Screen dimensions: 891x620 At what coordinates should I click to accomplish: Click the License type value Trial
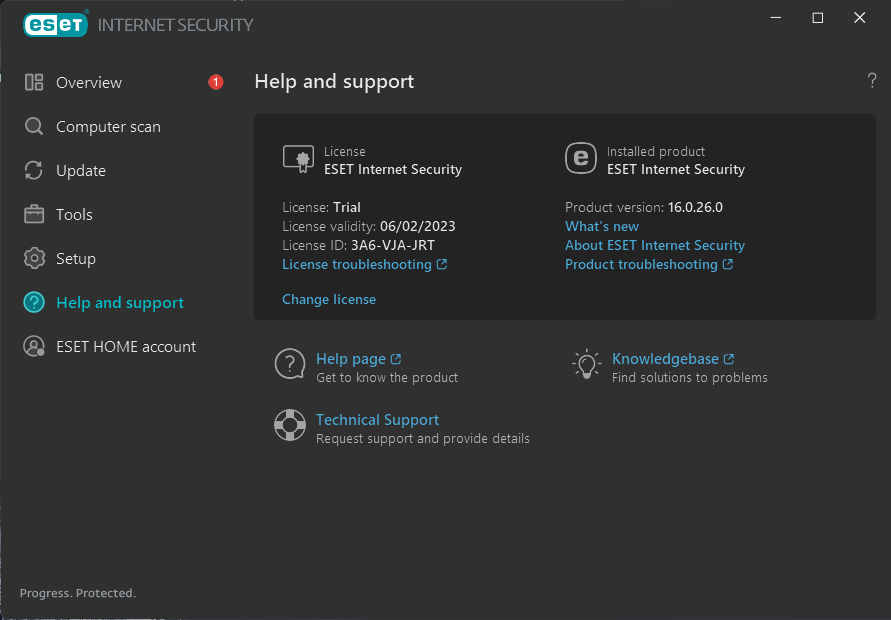click(347, 207)
